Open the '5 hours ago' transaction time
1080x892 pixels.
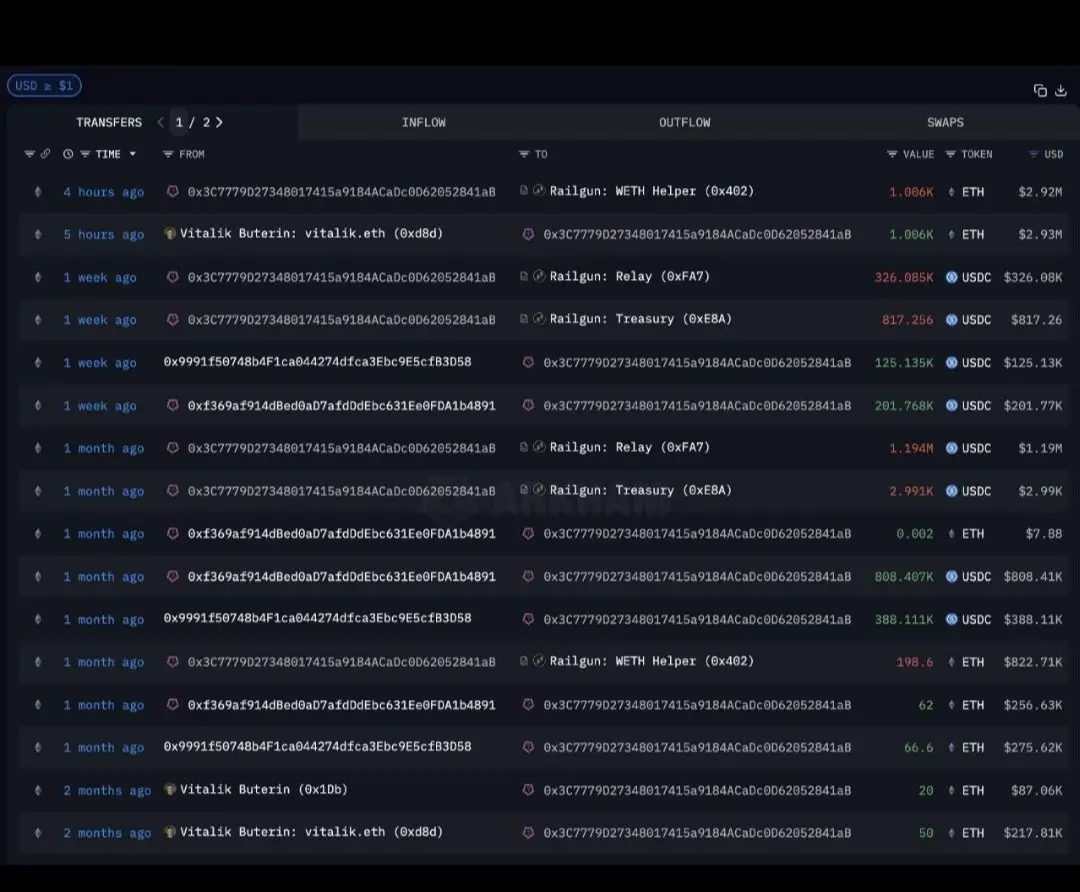(103, 235)
